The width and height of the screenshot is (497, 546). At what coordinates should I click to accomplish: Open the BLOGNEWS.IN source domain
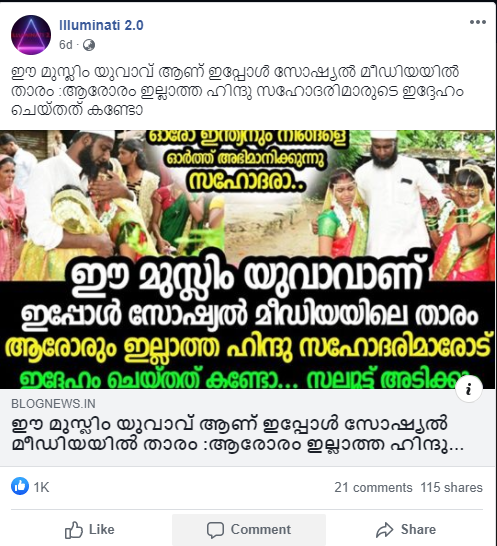coord(53,404)
